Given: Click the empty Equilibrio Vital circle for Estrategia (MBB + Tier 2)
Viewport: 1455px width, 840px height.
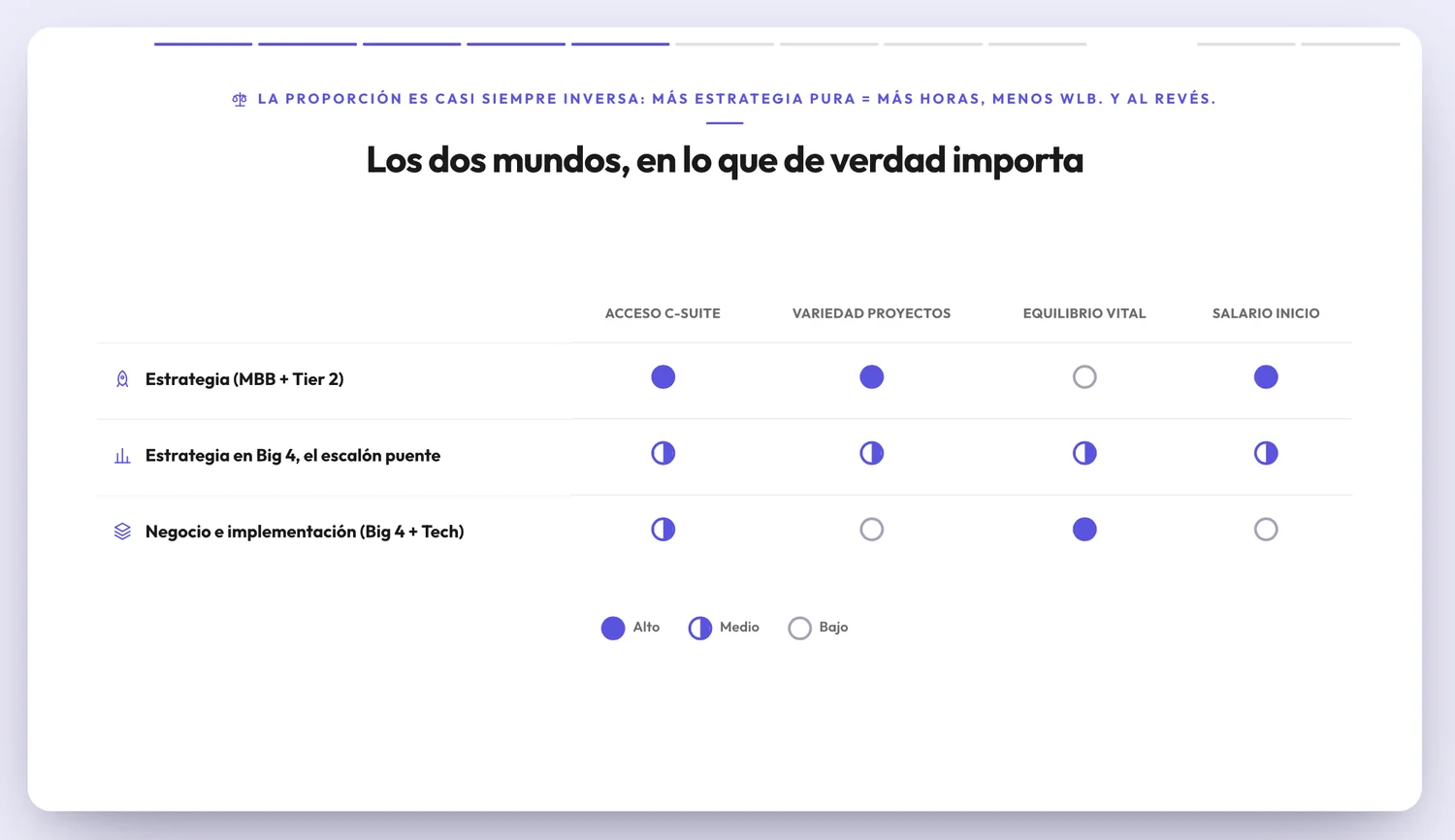Looking at the screenshot, I should pyautogui.click(x=1084, y=376).
